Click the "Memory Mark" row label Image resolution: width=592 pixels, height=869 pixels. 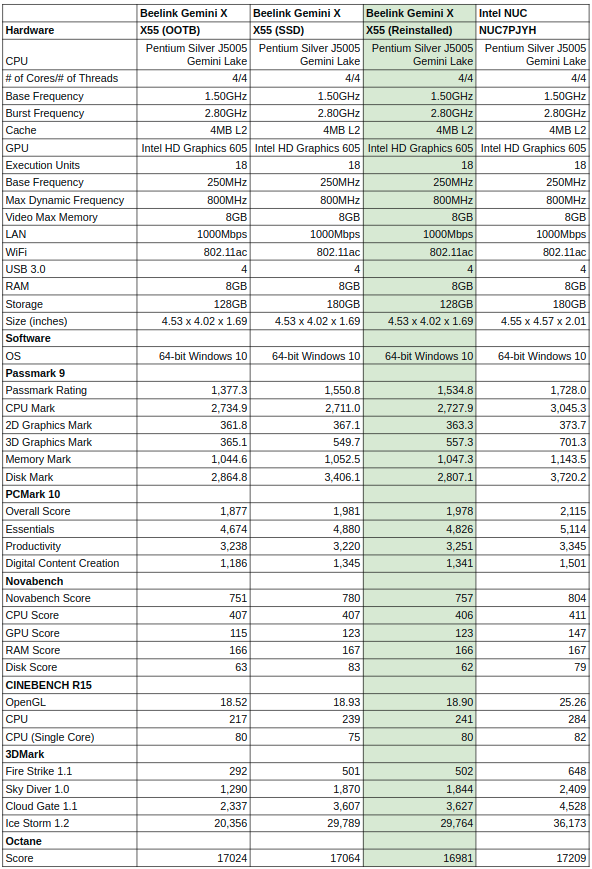[38, 459]
